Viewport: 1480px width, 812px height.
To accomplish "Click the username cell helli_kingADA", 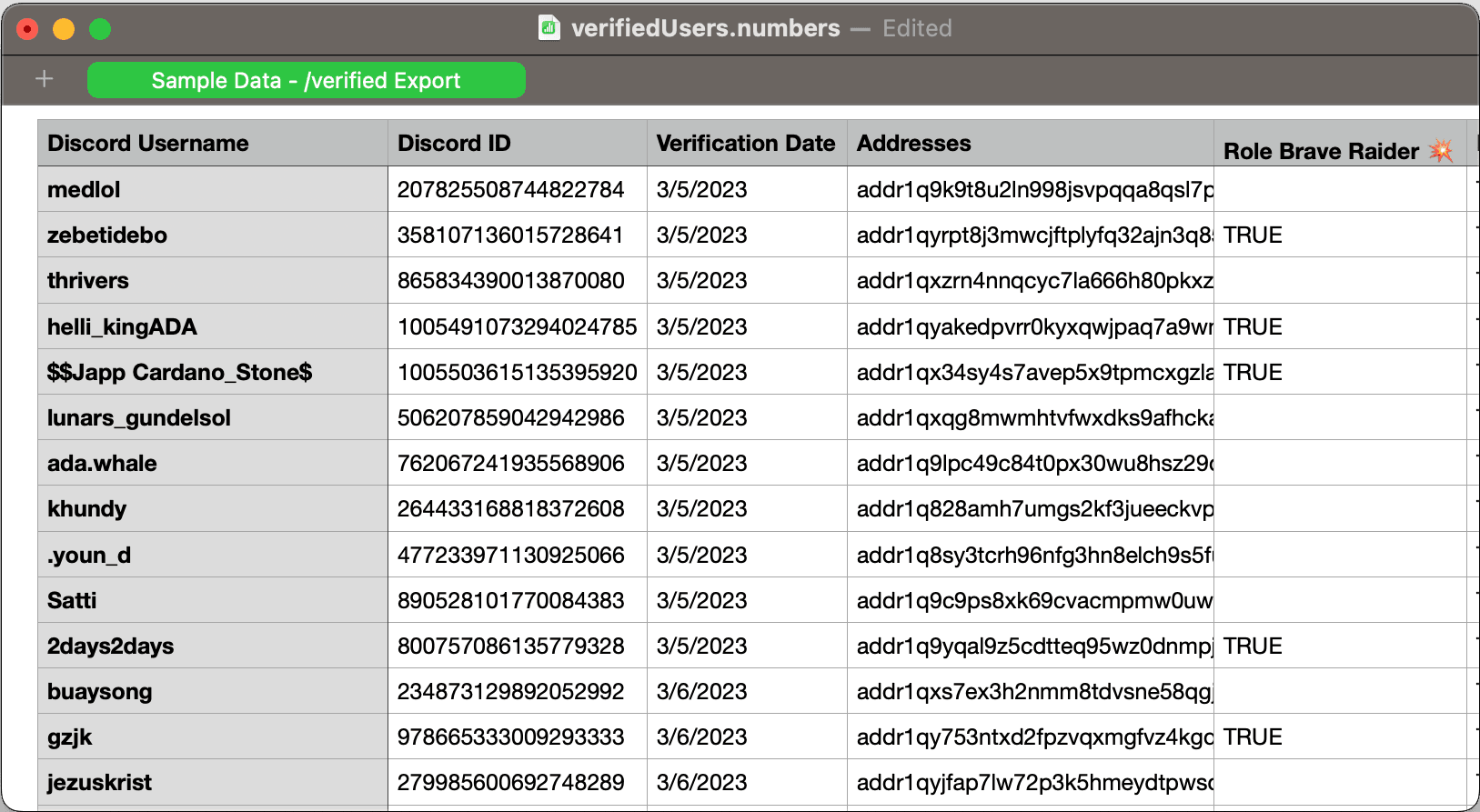I will tap(213, 326).
